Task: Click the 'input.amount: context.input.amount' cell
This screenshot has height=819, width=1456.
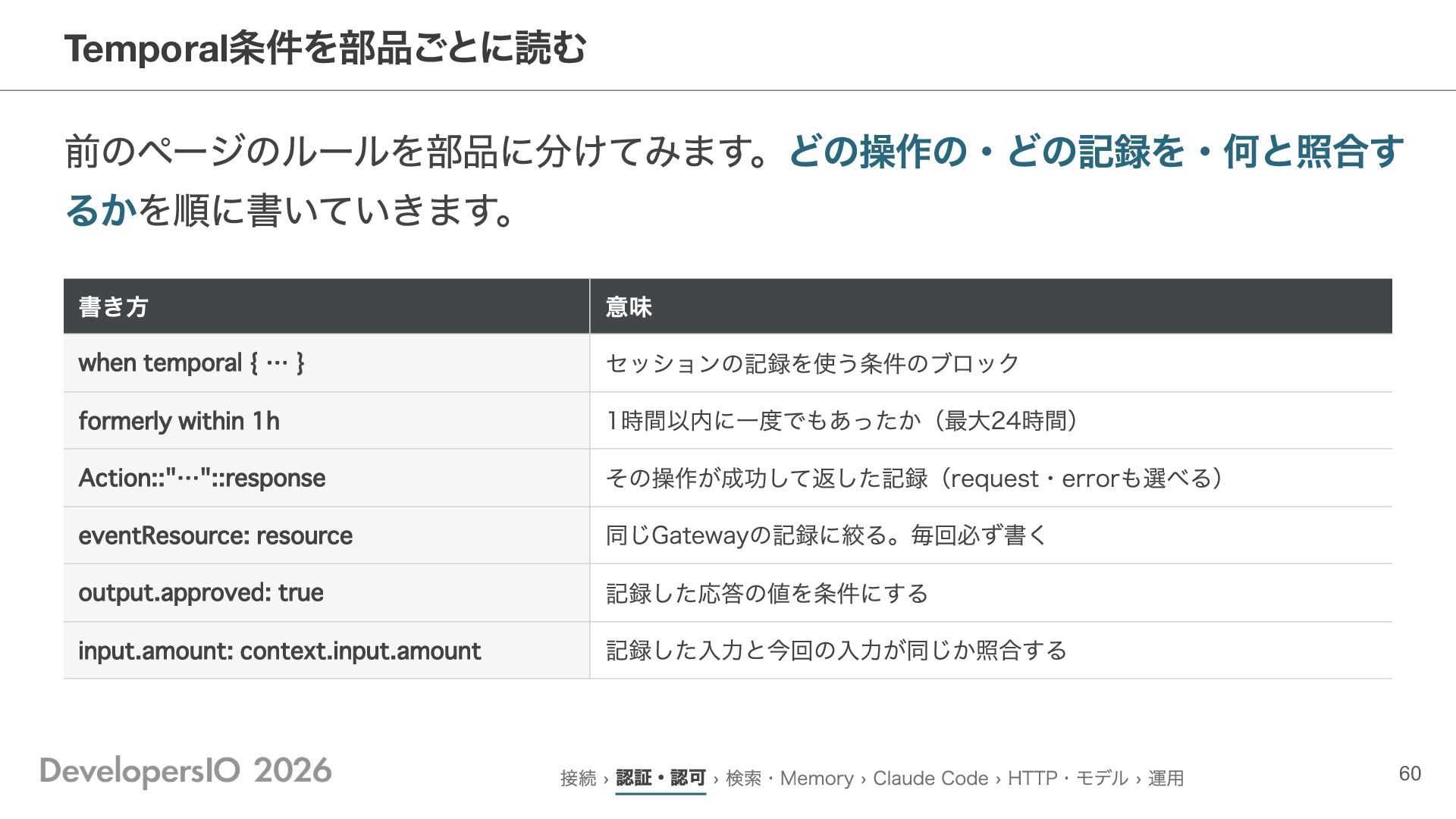Action: (326, 651)
